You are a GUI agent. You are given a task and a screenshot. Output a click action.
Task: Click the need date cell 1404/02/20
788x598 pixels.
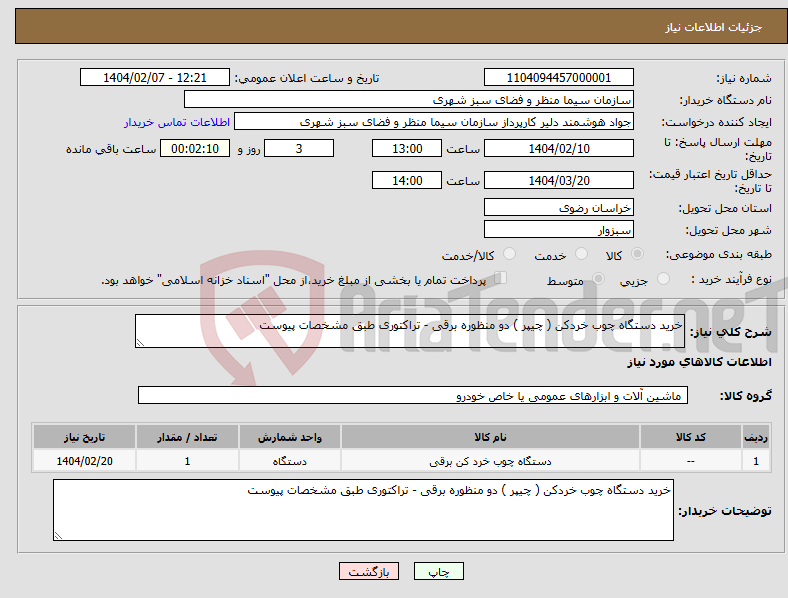point(84,461)
